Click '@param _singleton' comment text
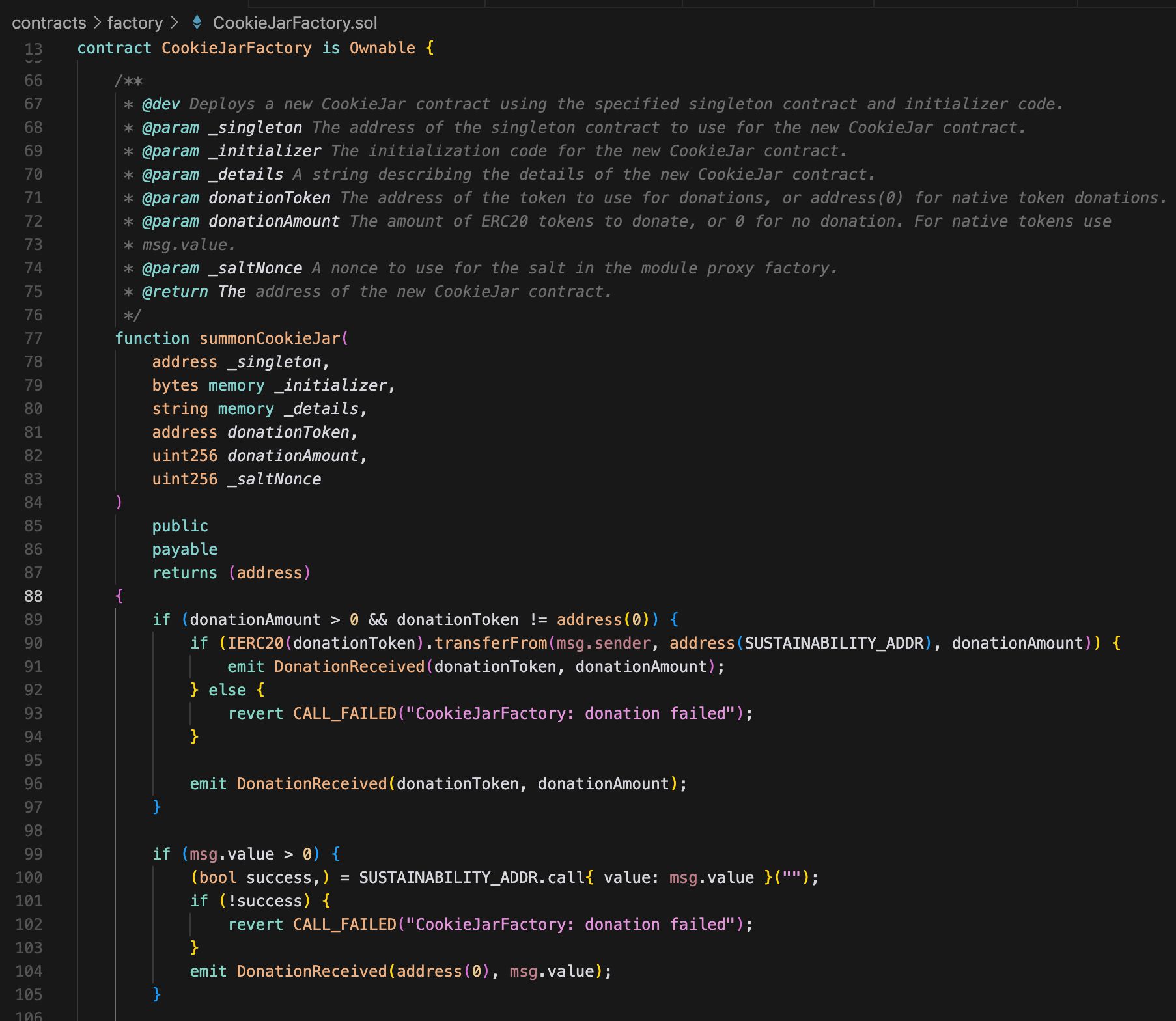Image resolution: width=1176 pixels, height=1021 pixels. tap(222, 127)
